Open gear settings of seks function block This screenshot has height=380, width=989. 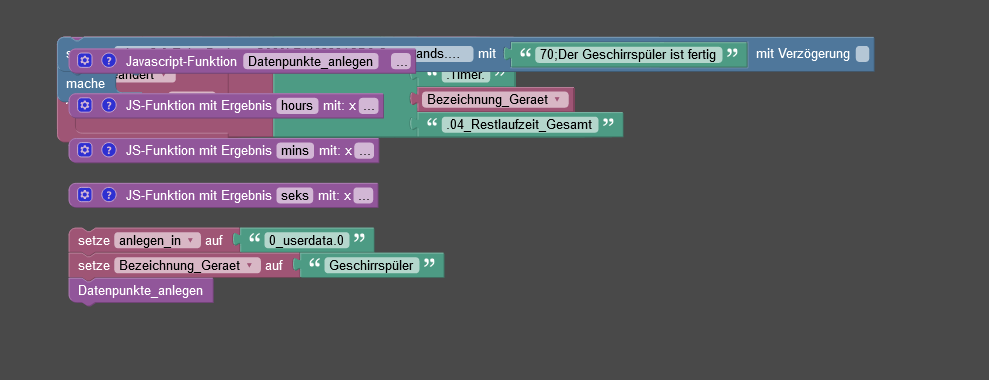(x=85, y=194)
